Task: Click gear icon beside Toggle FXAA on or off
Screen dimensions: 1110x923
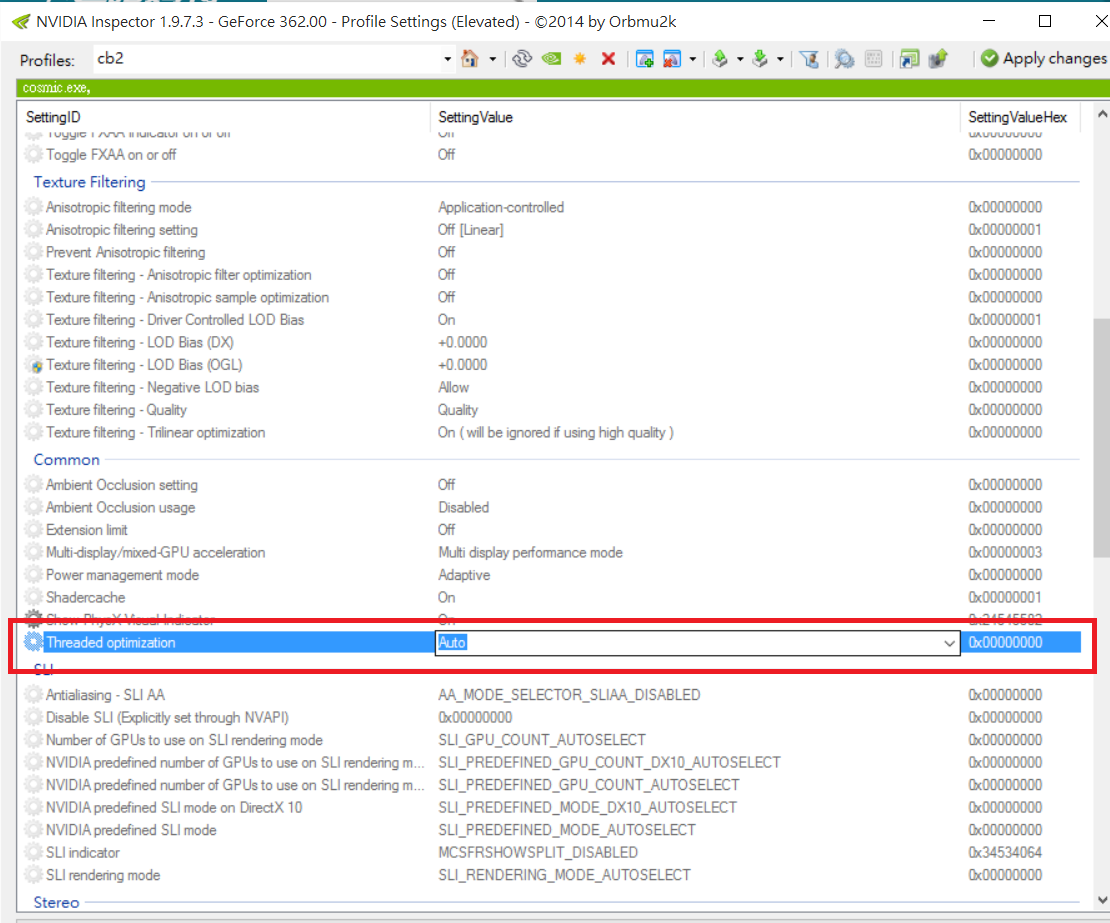Action: (33, 154)
